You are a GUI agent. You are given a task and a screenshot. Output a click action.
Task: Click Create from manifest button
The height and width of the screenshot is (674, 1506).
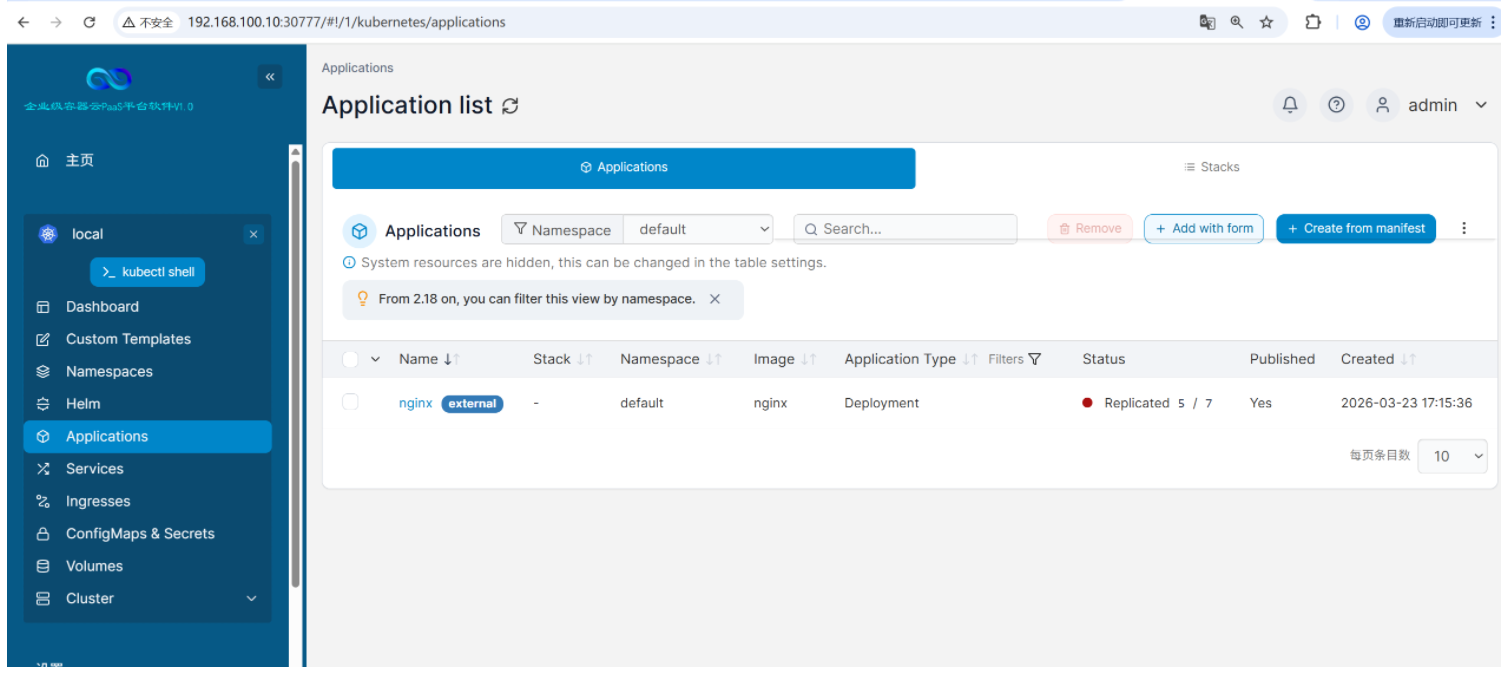tap(1356, 228)
